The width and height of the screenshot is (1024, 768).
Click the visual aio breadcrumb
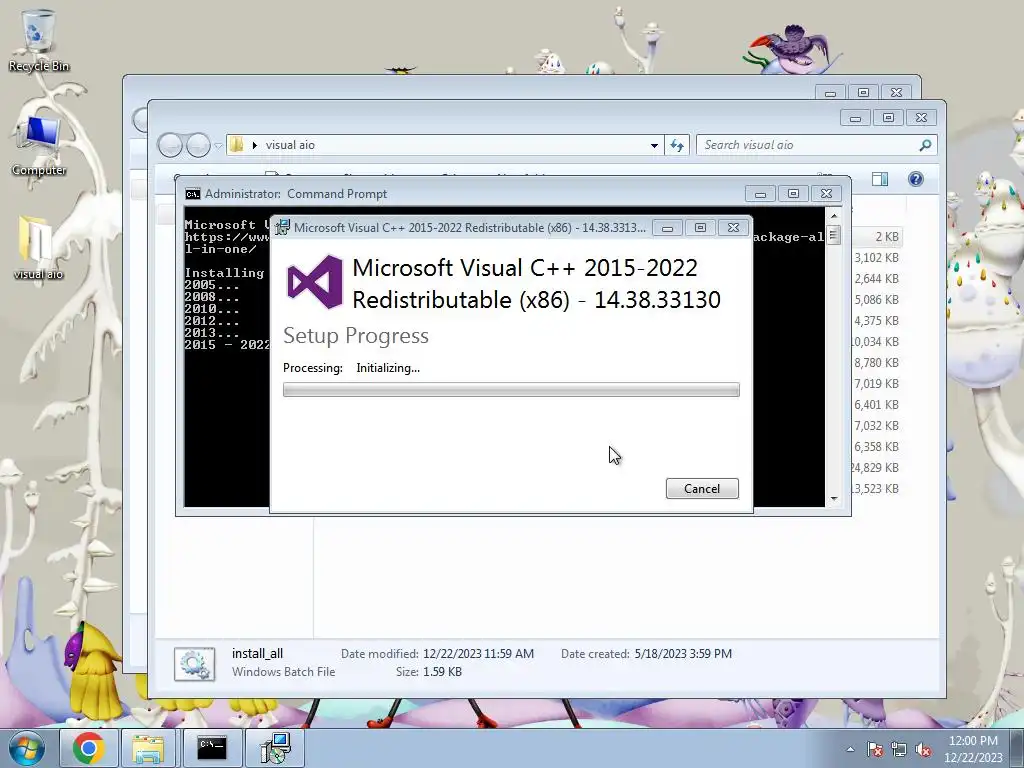(x=290, y=145)
